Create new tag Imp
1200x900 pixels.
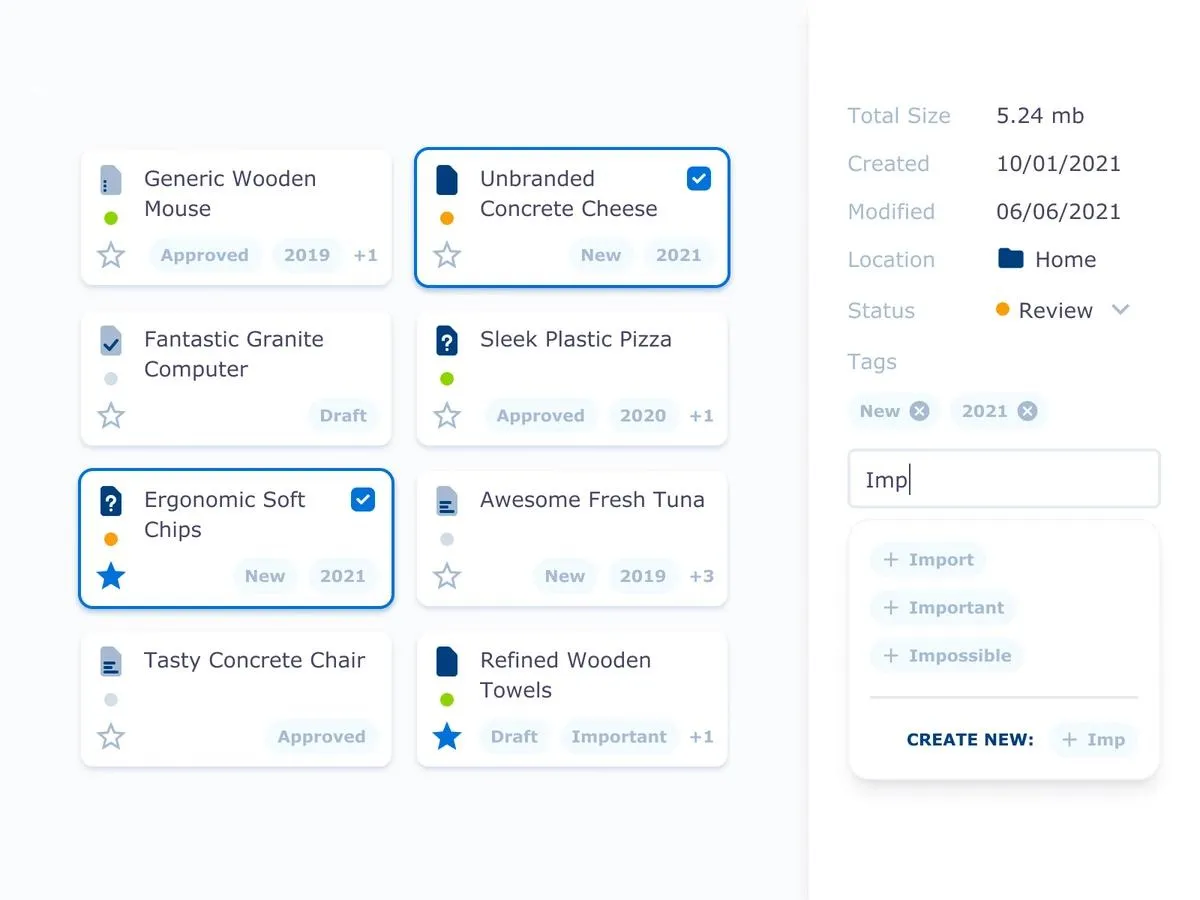pos(1093,740)
